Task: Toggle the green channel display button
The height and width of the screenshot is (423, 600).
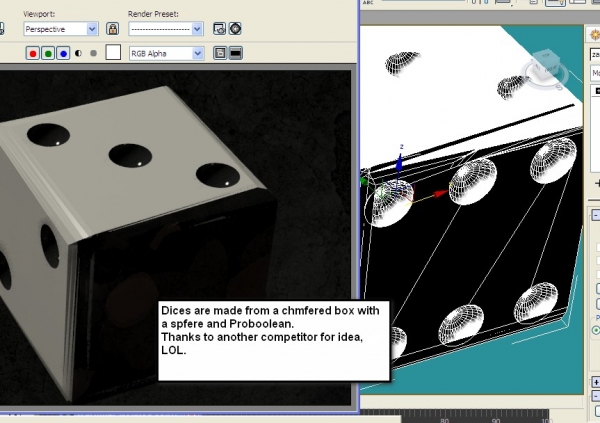Action: [x=48, y=54]
